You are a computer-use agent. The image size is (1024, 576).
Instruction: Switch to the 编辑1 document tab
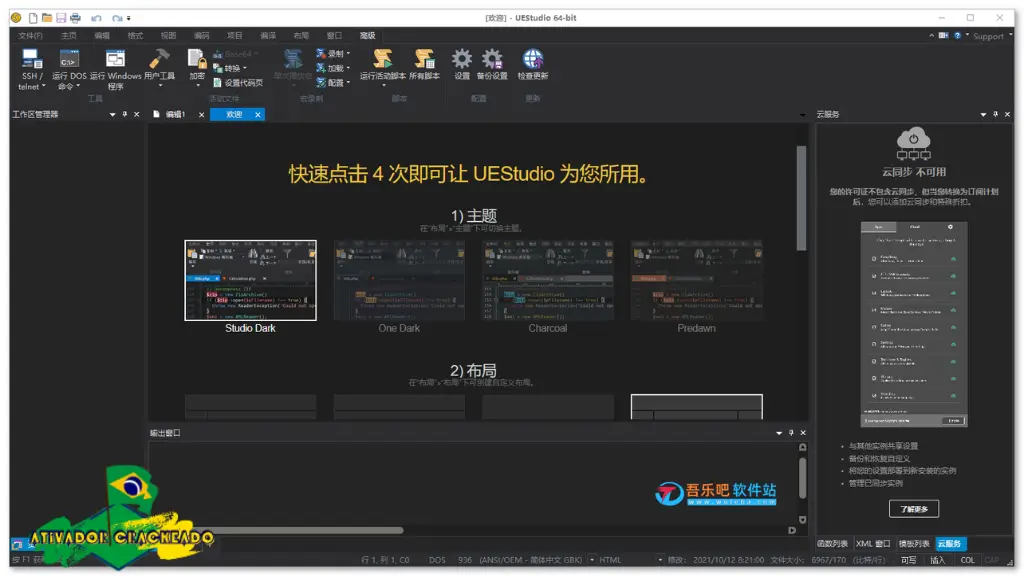174,114
